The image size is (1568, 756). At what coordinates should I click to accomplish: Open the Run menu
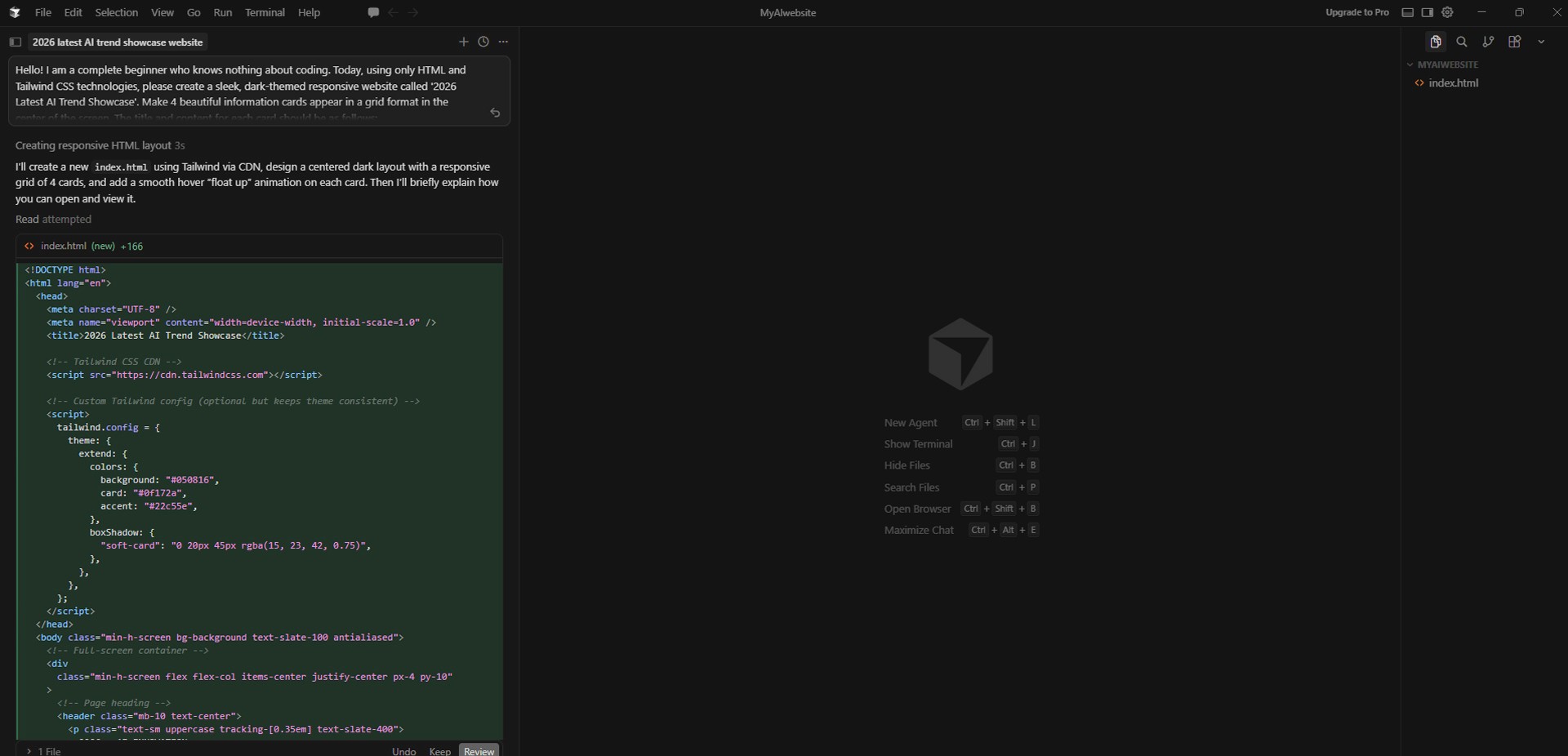click(222, 12)
